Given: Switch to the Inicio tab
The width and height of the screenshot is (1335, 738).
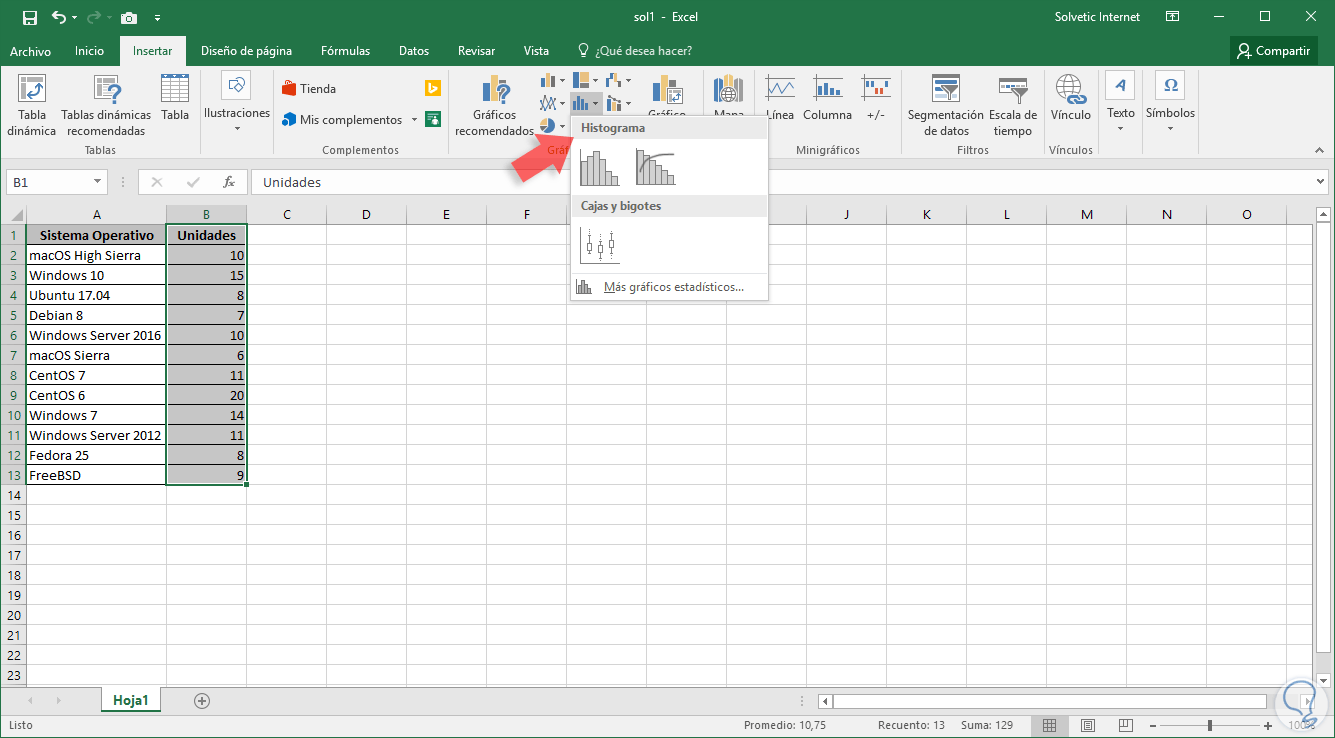Looking at the screenshot, I should click(x=89, y=51).
